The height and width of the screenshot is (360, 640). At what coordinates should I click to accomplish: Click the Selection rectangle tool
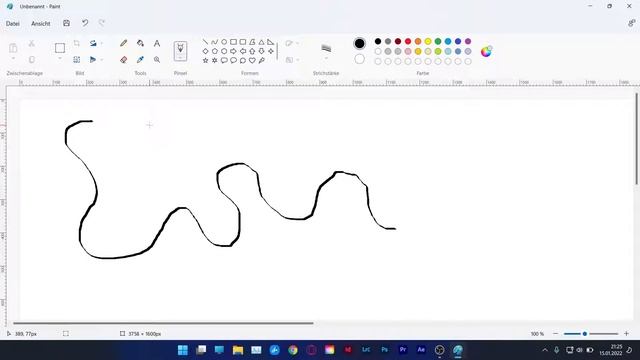pos(60,48)
